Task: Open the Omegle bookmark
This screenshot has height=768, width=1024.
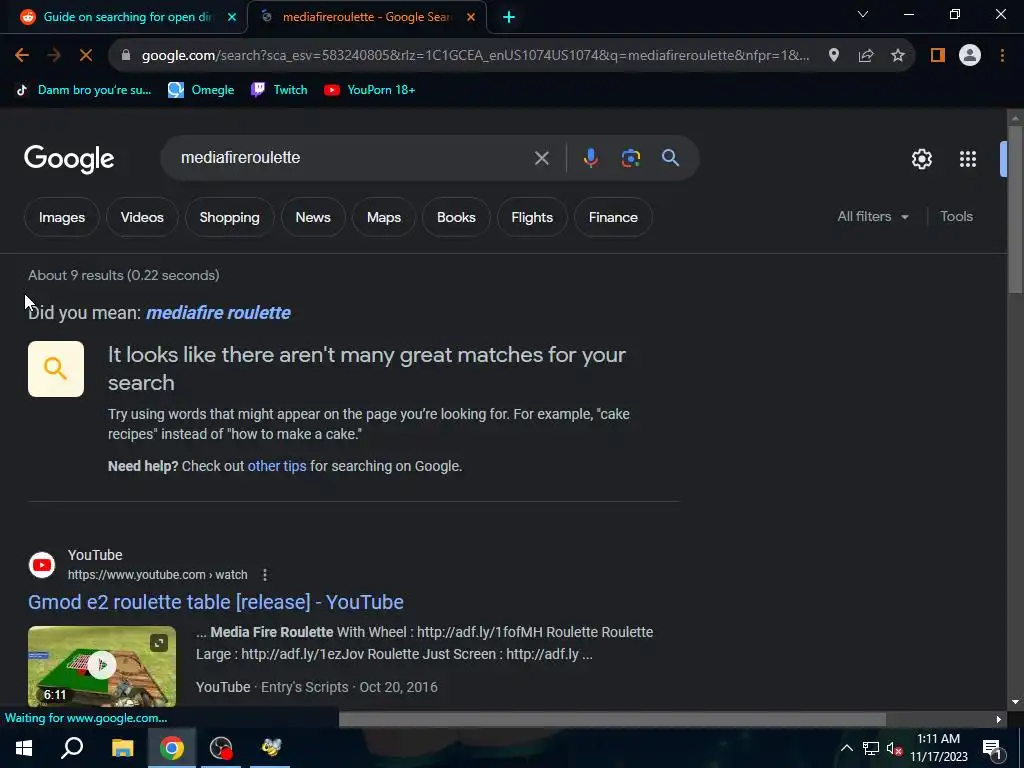Action: pyautogui.click(x=200, y=89)
